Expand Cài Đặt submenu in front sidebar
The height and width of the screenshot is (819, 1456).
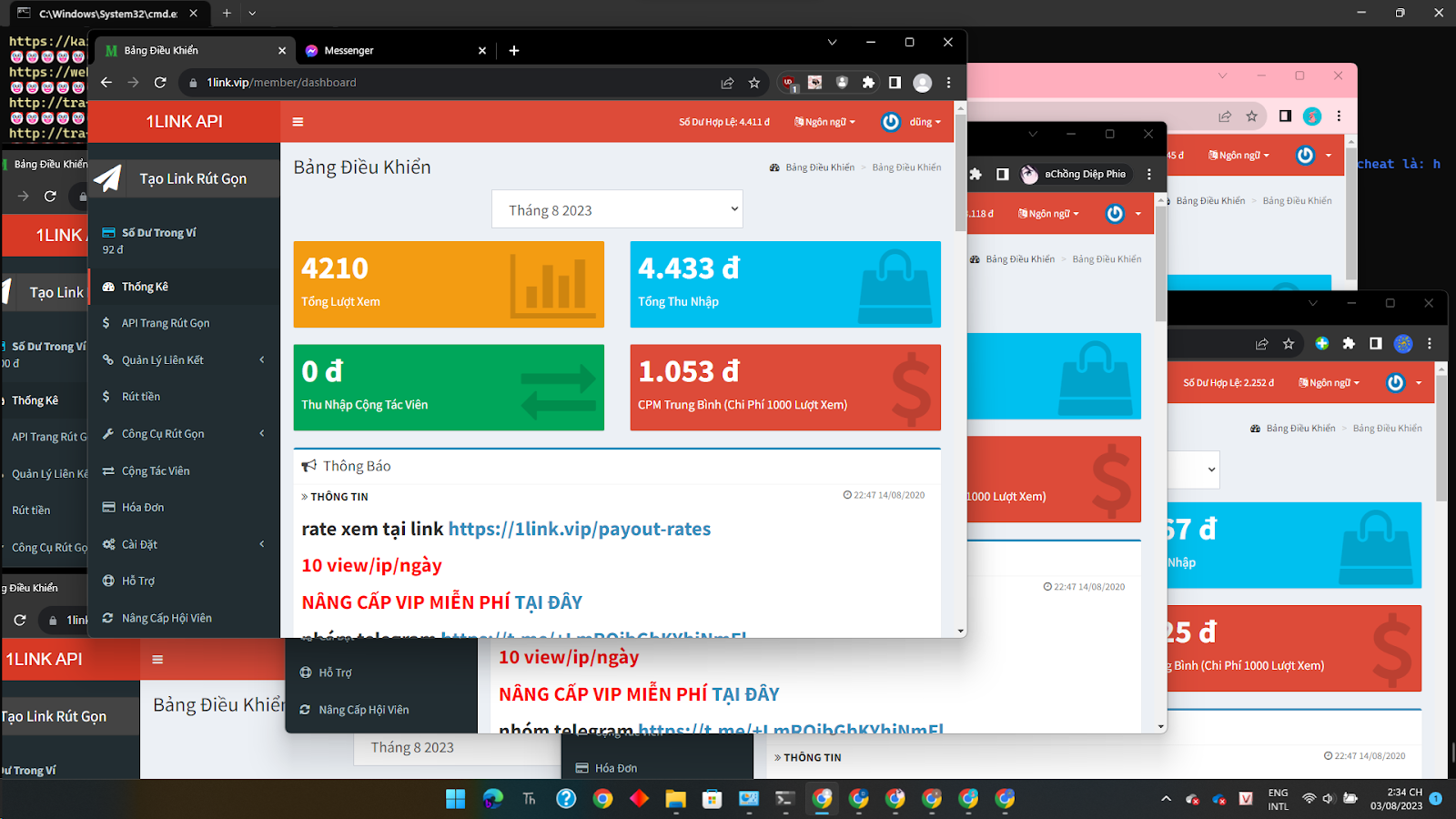click(184, 544)
